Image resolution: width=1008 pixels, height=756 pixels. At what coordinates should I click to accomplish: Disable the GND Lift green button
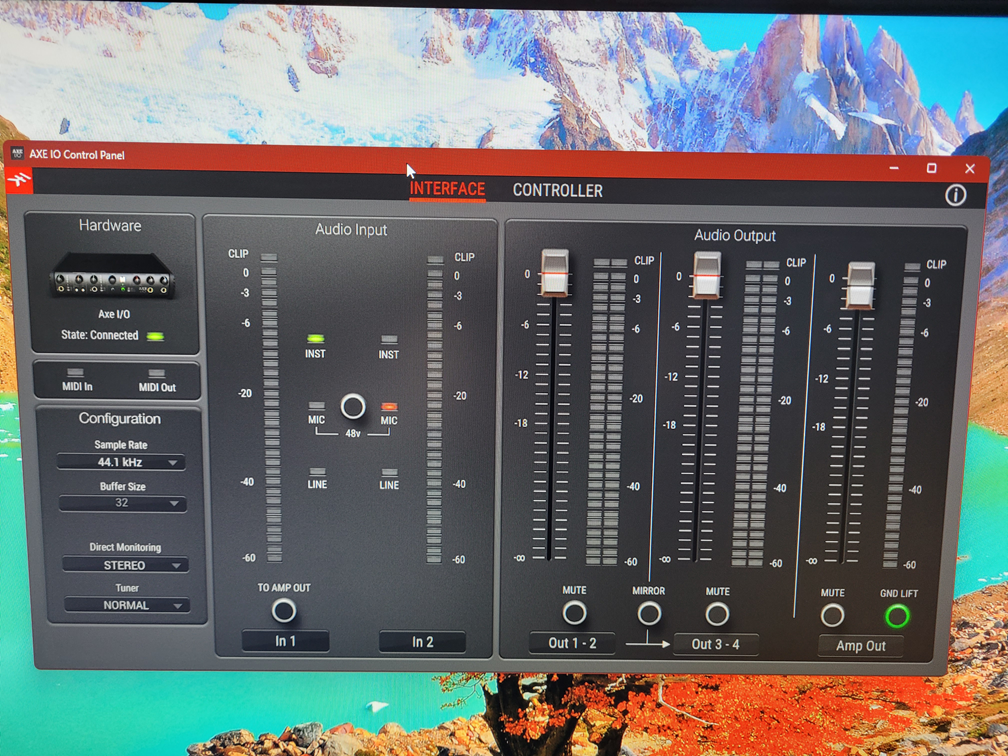[x=897, y=616]
